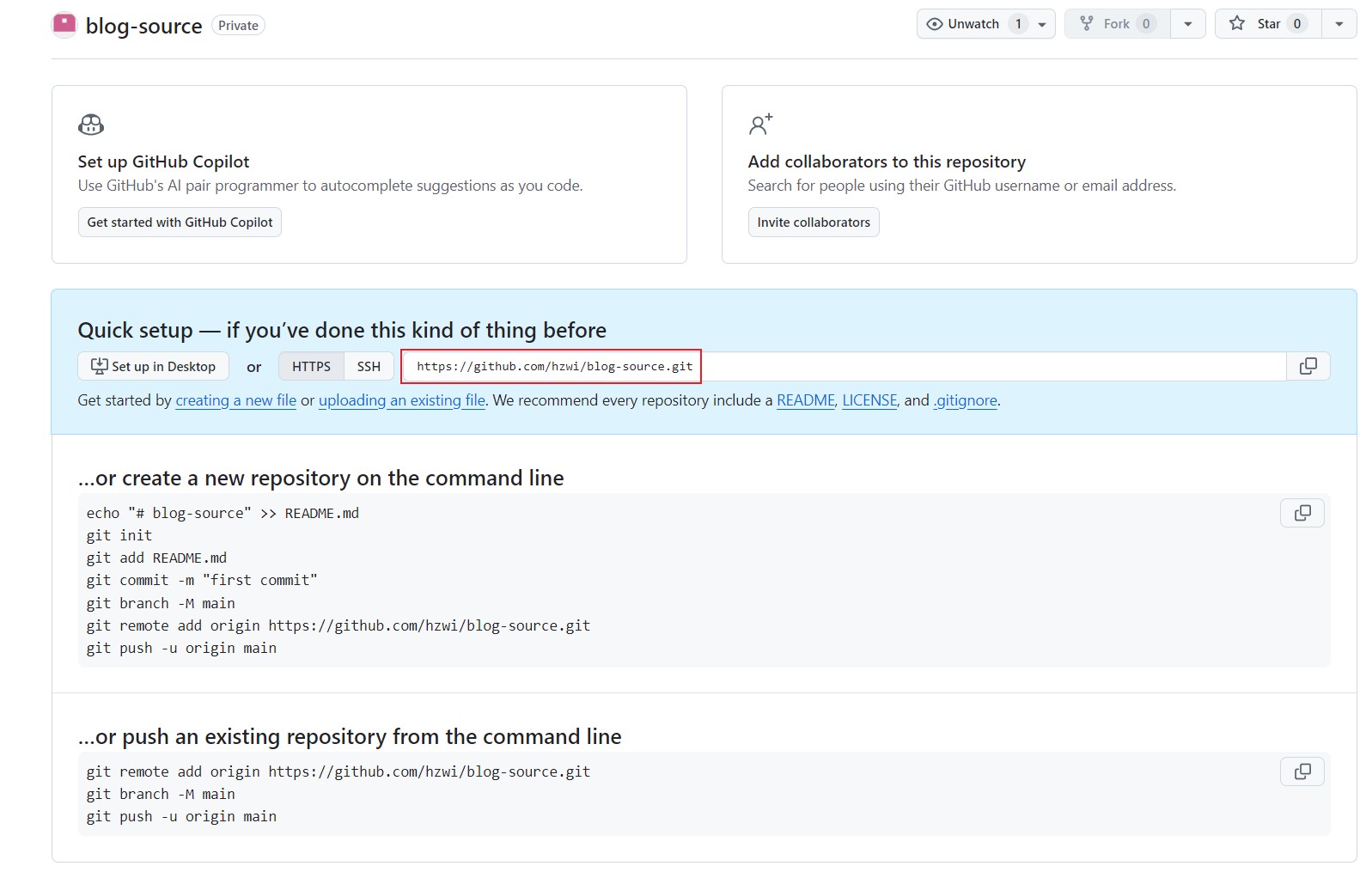
Task: Click the Invite collaborators button
Action: click(813, 223)
